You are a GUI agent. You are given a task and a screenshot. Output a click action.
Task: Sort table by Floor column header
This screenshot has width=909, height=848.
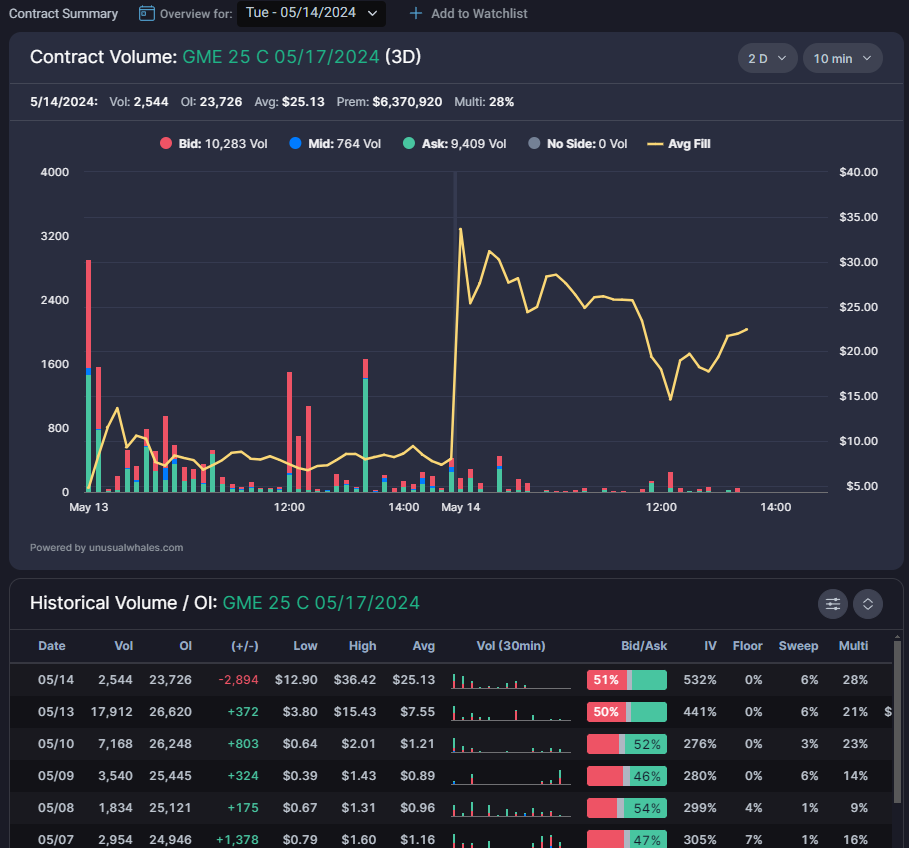pyautogui.click(x=747, y=646)
